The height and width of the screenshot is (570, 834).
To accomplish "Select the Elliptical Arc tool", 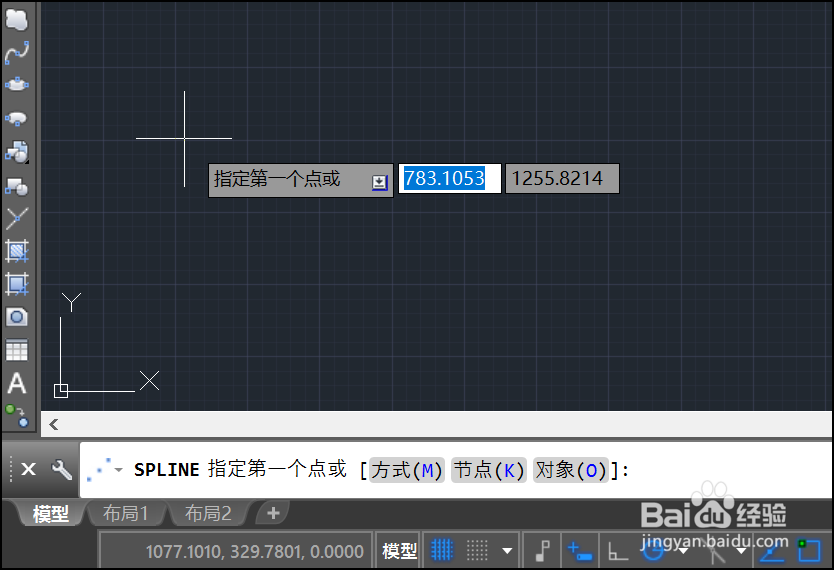I will [x=16, y=119].
